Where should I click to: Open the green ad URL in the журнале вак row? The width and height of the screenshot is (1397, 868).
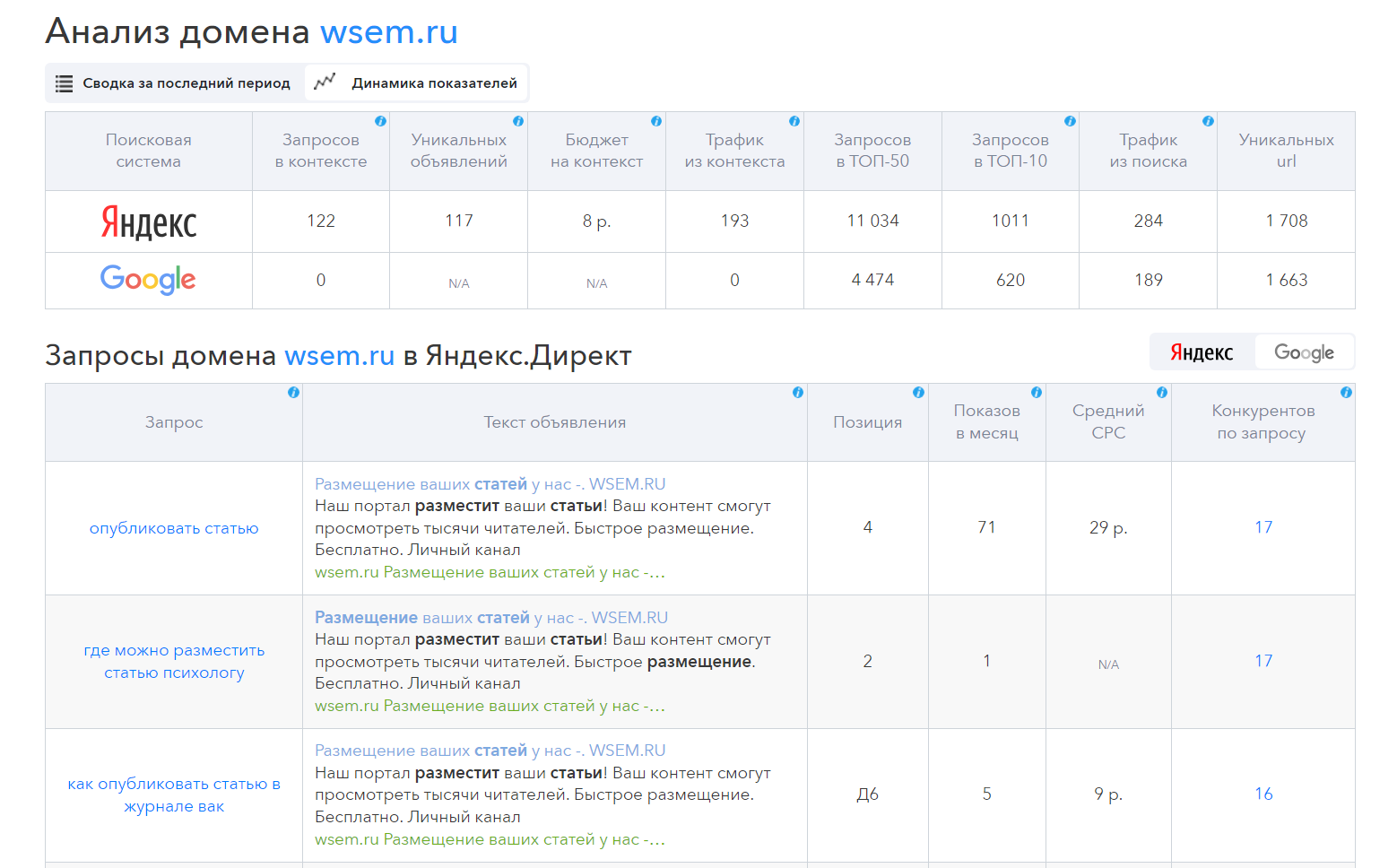click(x=490, y=839)
